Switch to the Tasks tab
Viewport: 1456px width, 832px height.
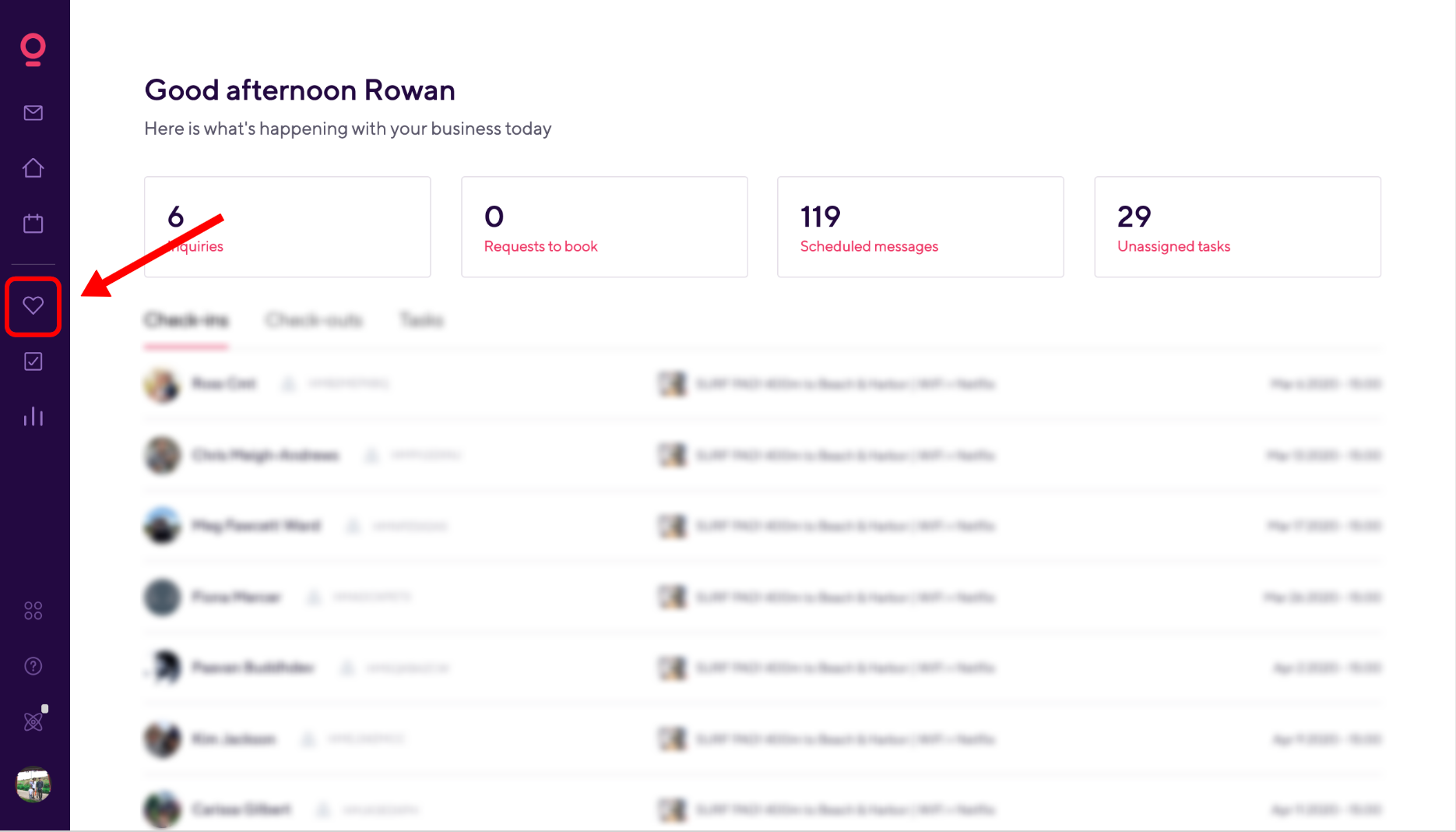tap(421, 320)
